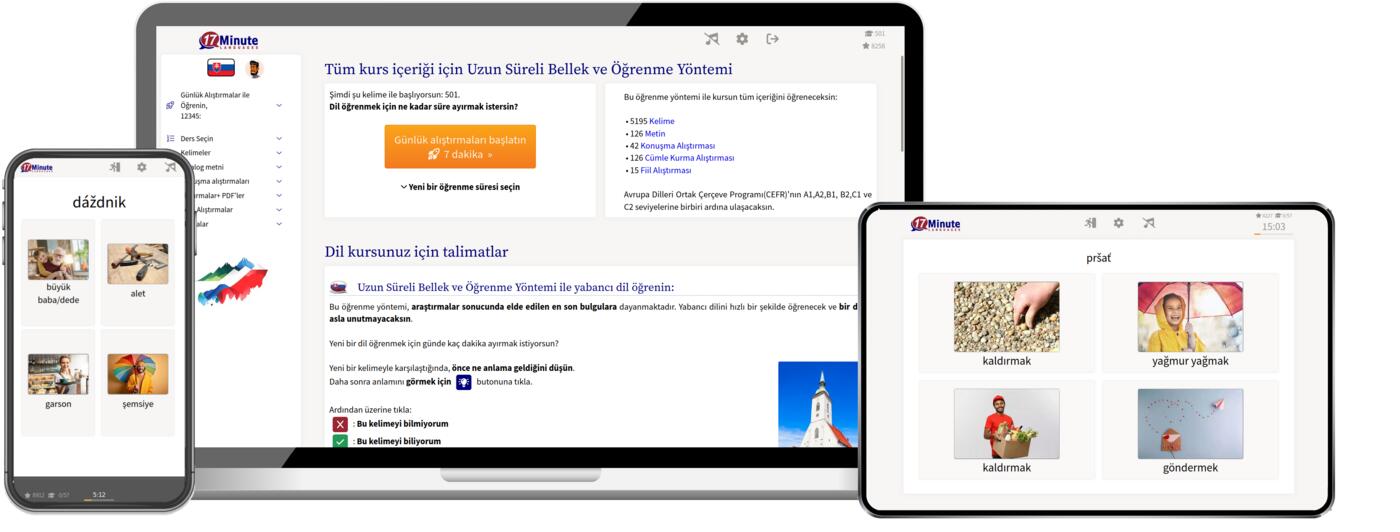Click the green checkmark 'Bu kelimeyi biliyorum' icon
Screen dimensions: 1400x532
(340, 441)
